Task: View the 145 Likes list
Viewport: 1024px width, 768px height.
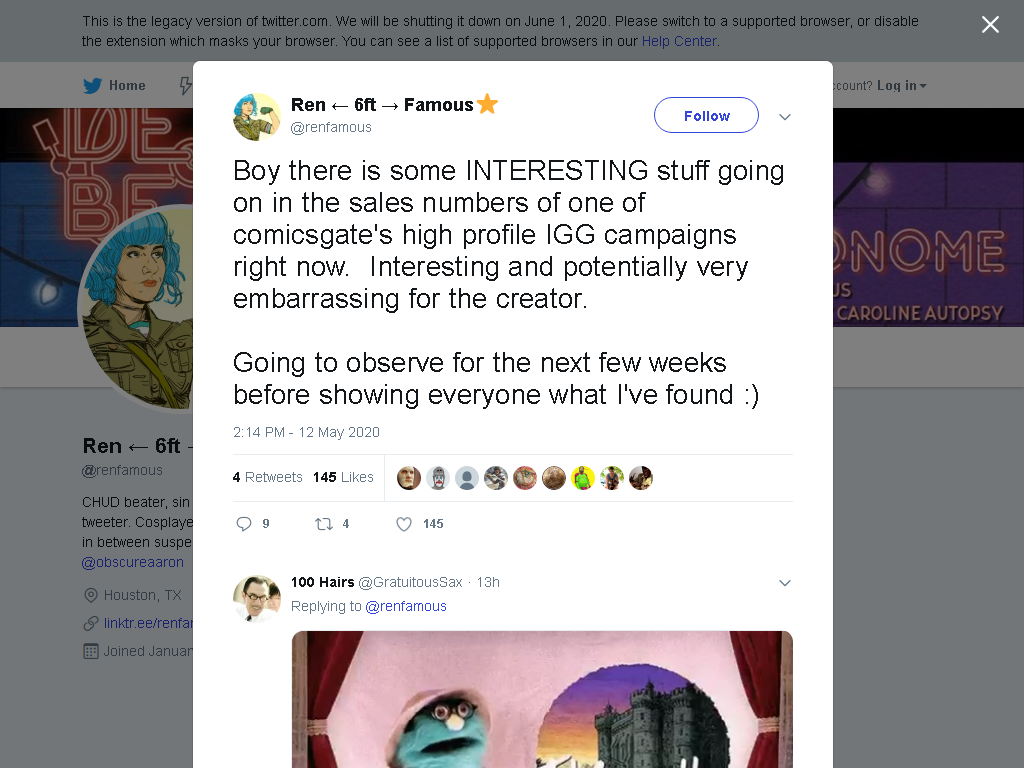Action: pyautogui.click(x=343, y=477)
